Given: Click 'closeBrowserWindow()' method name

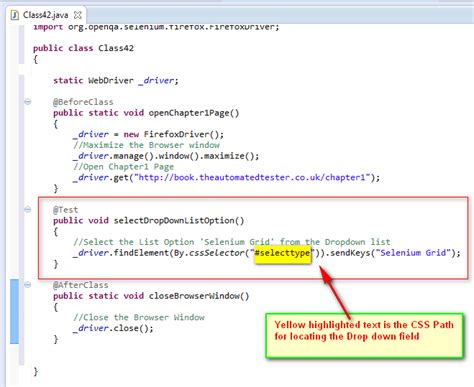Looking at the screenshot, I should (199, 296).
